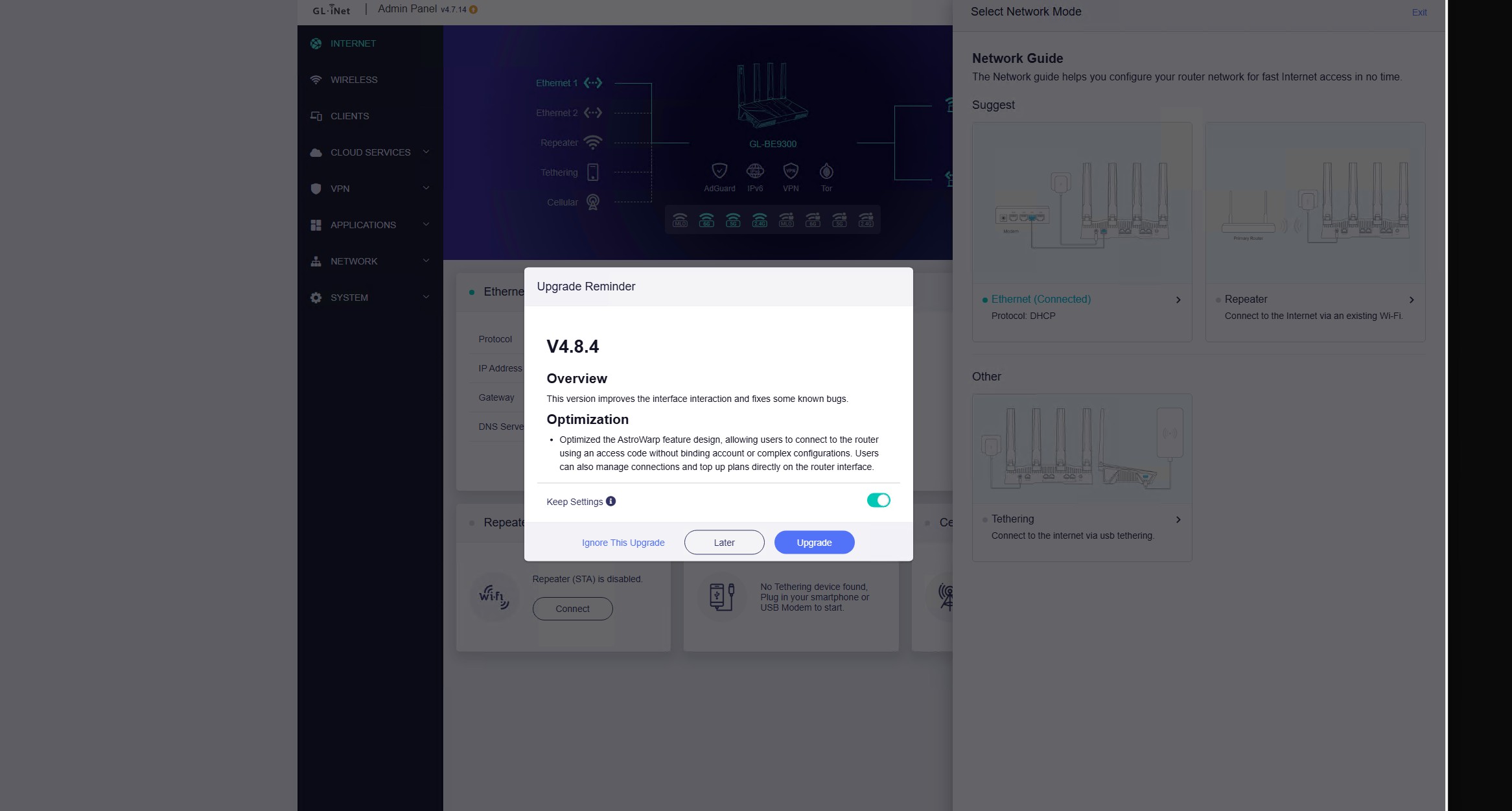Click the Tethering phone icon in diagram

pos(592,172)
